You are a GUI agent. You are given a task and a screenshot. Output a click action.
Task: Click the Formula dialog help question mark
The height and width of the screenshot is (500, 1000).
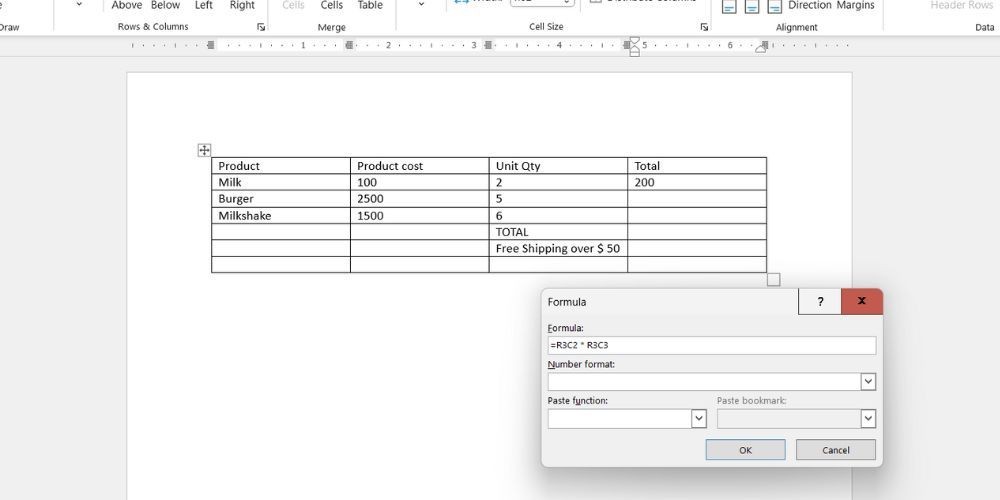(x=820, y=302)
